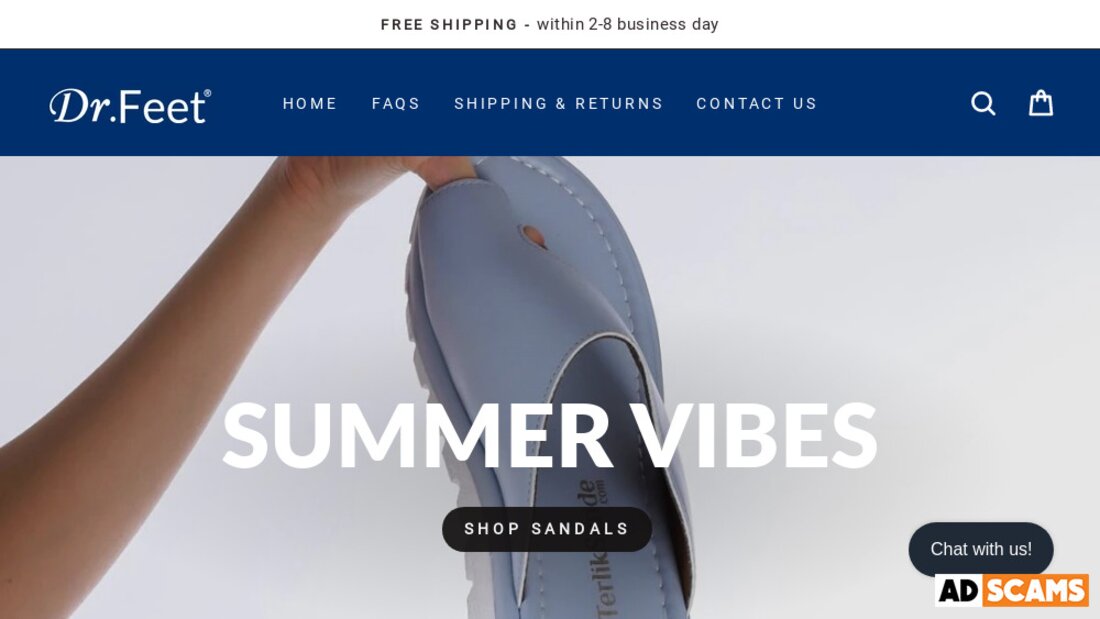This screenshot has width=1100, height=619.
Task: Click the AD SCAMS watermark badge
Action: (x=1012, y=590)
